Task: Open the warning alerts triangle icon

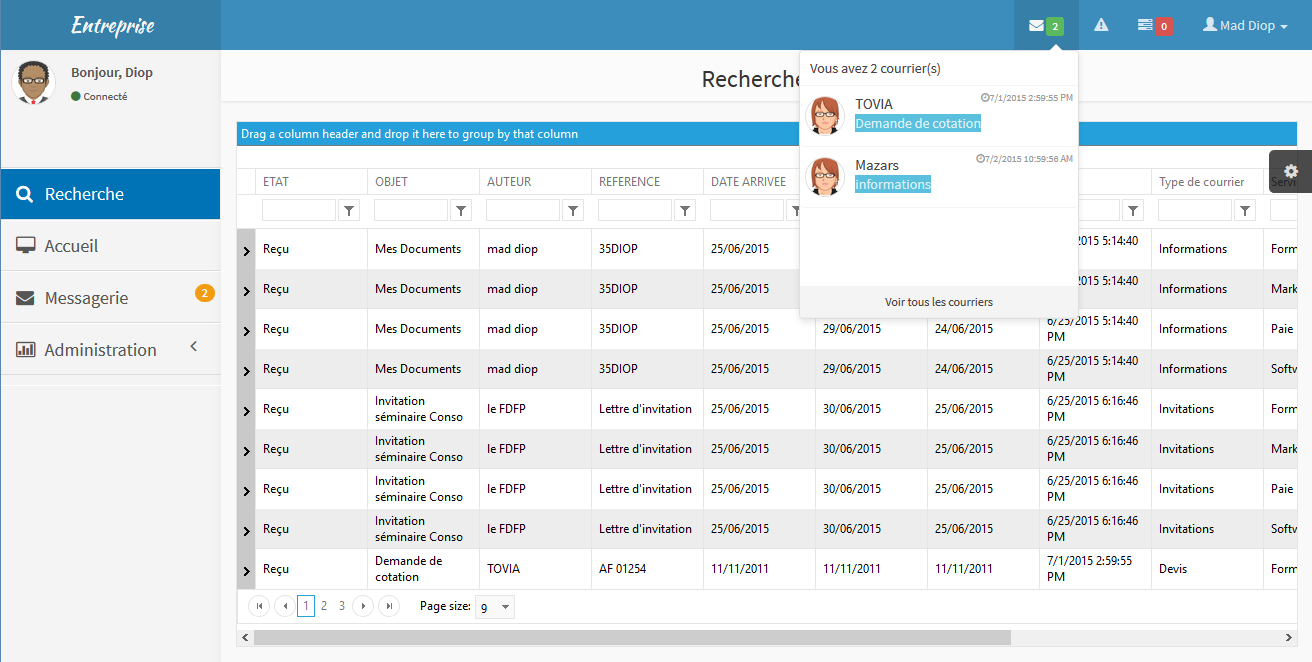Action: 1101,26
